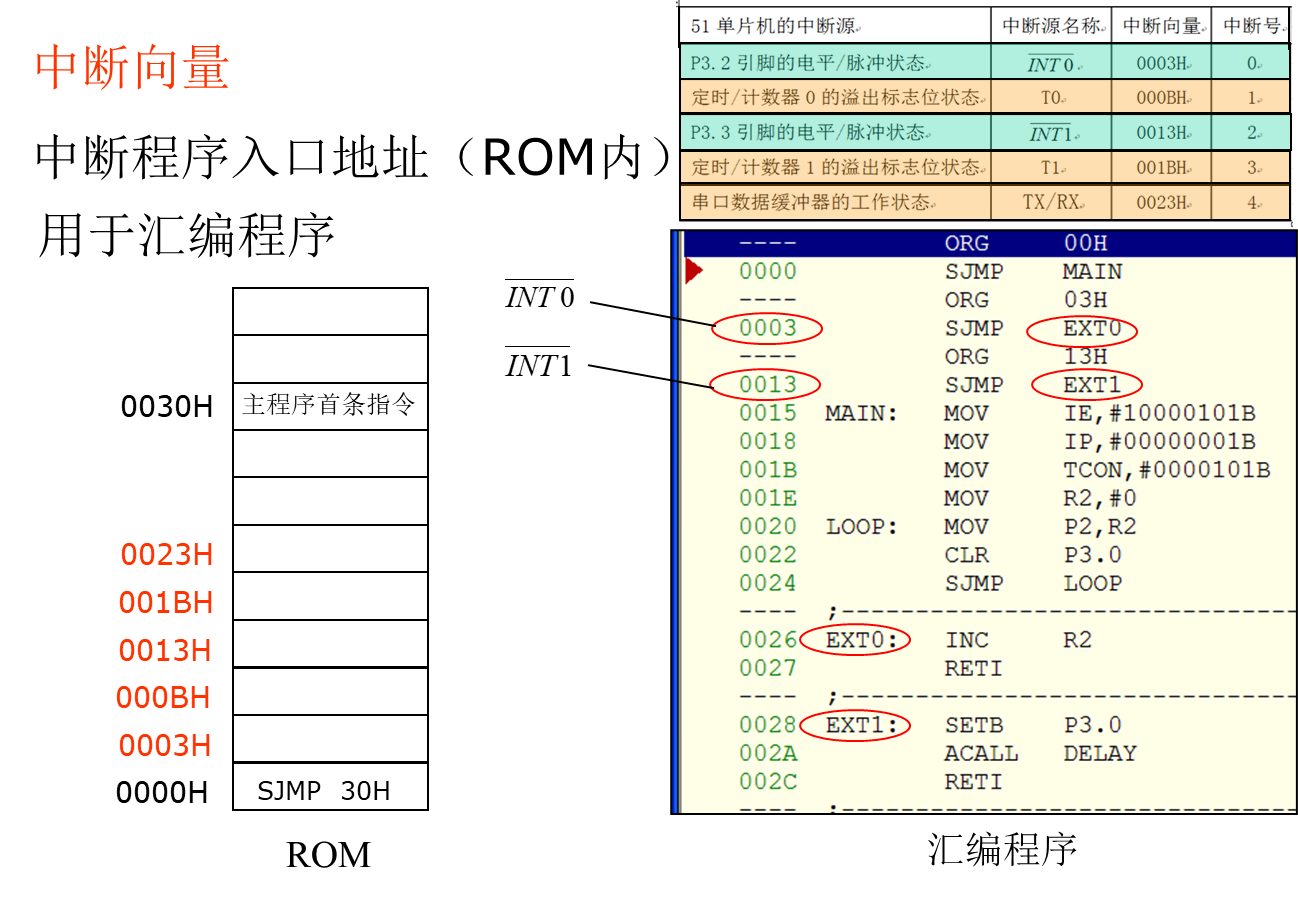1298x899 pixels.
Task: Click the 0023H vector cell in the table
Action: pyautogui.click(x=1162, y=202)
